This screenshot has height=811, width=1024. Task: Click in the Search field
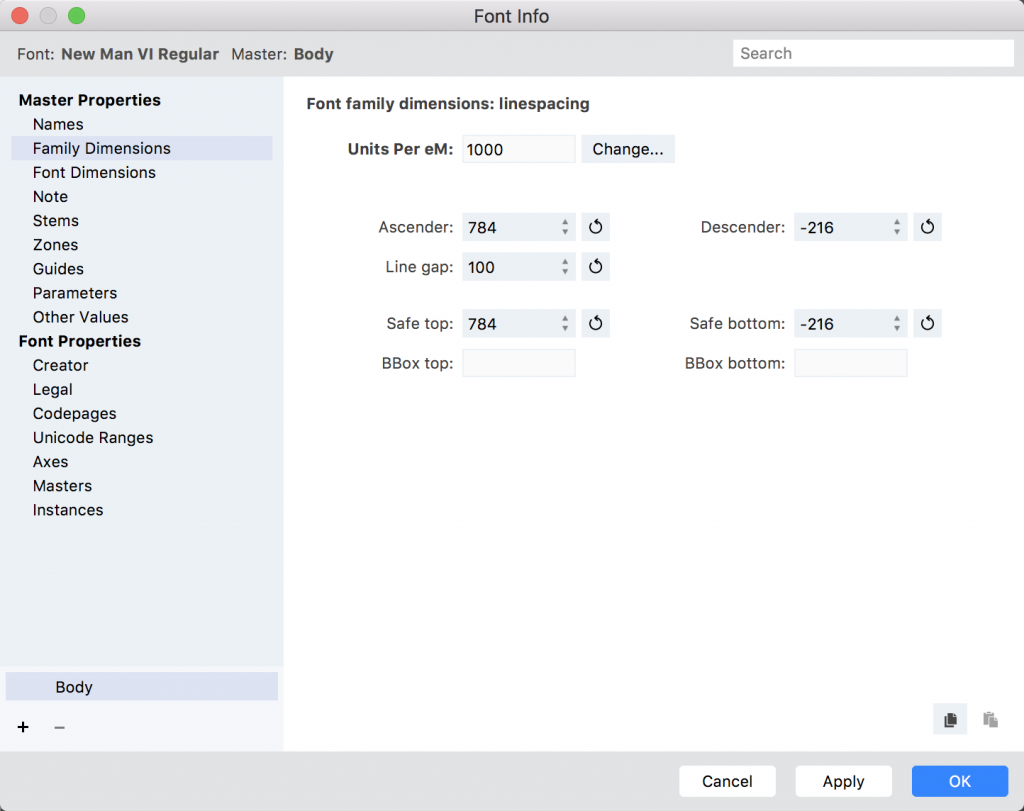[x=873, y=54]
